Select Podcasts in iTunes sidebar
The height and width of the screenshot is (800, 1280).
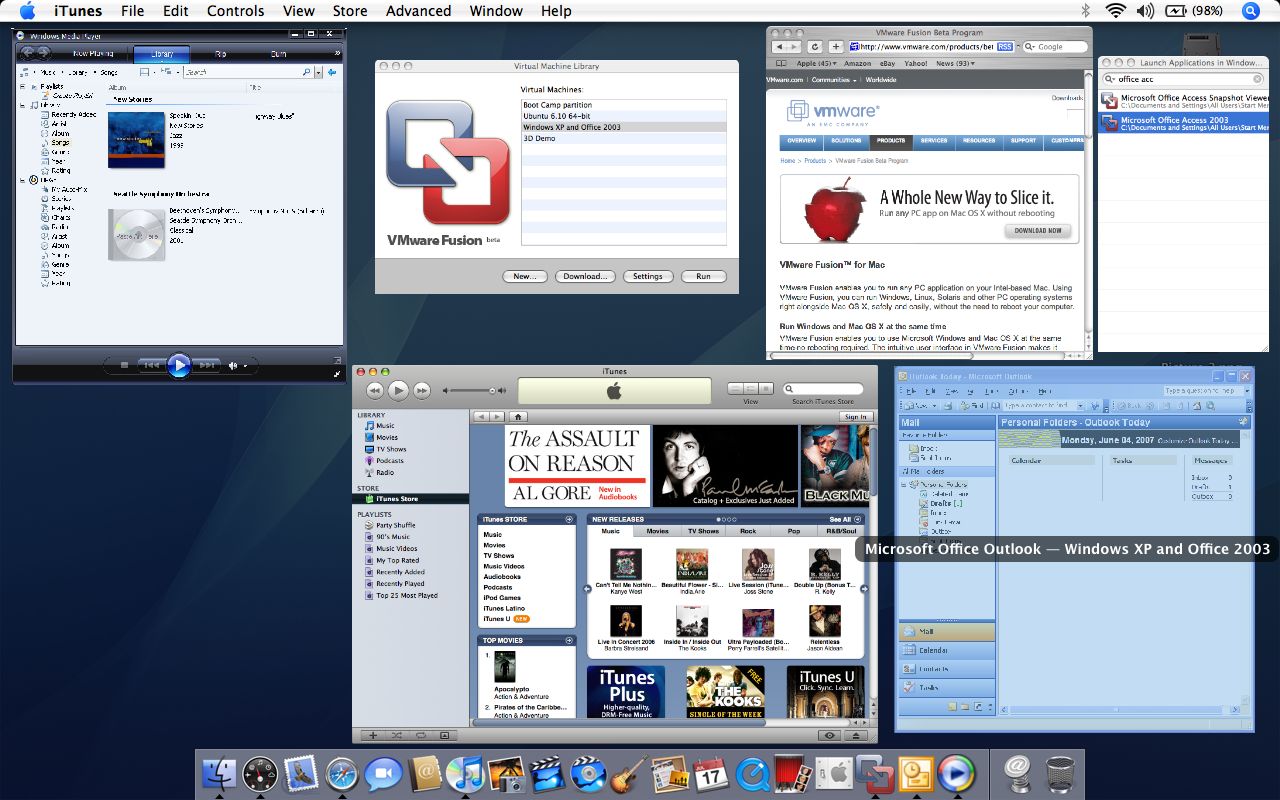tap(390, 461)
